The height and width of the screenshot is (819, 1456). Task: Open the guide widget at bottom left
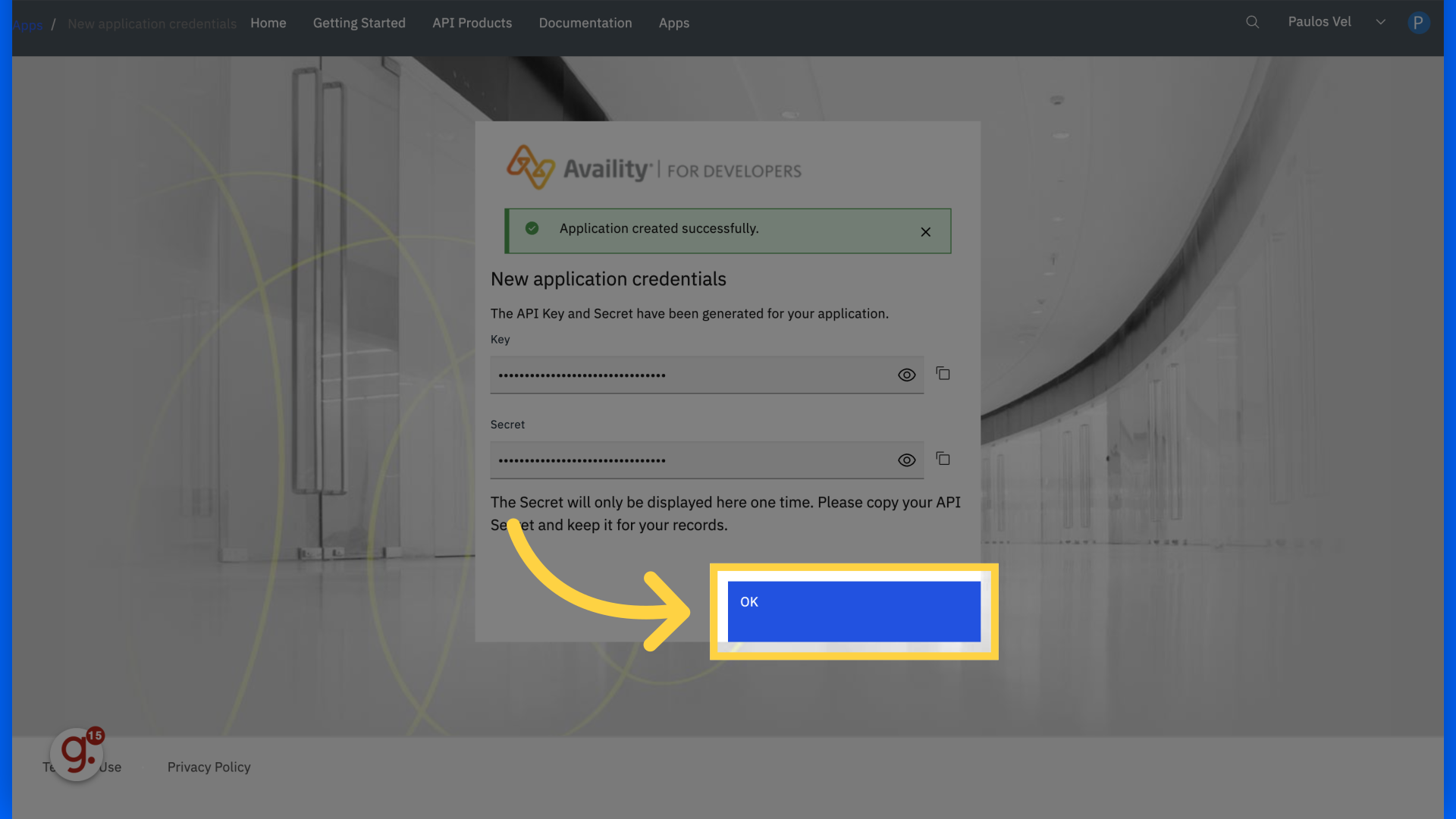[75, 755]
